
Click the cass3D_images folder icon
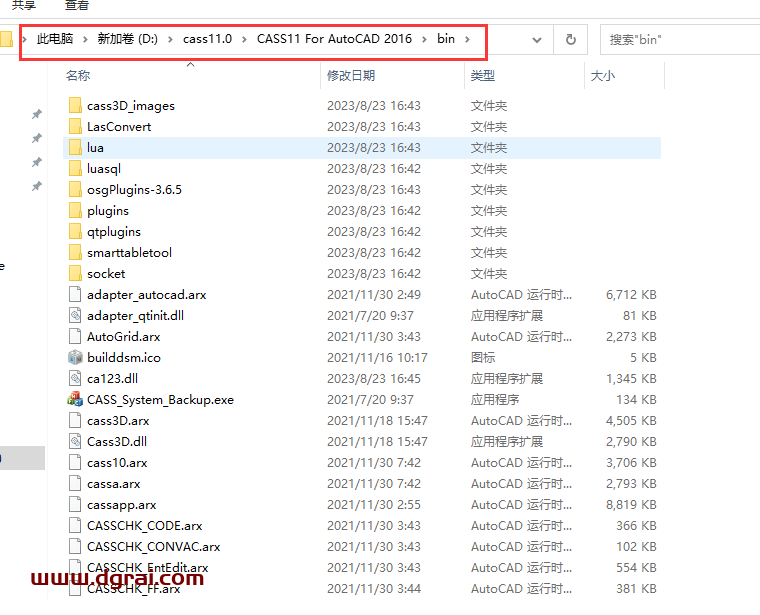coord(75,105)
